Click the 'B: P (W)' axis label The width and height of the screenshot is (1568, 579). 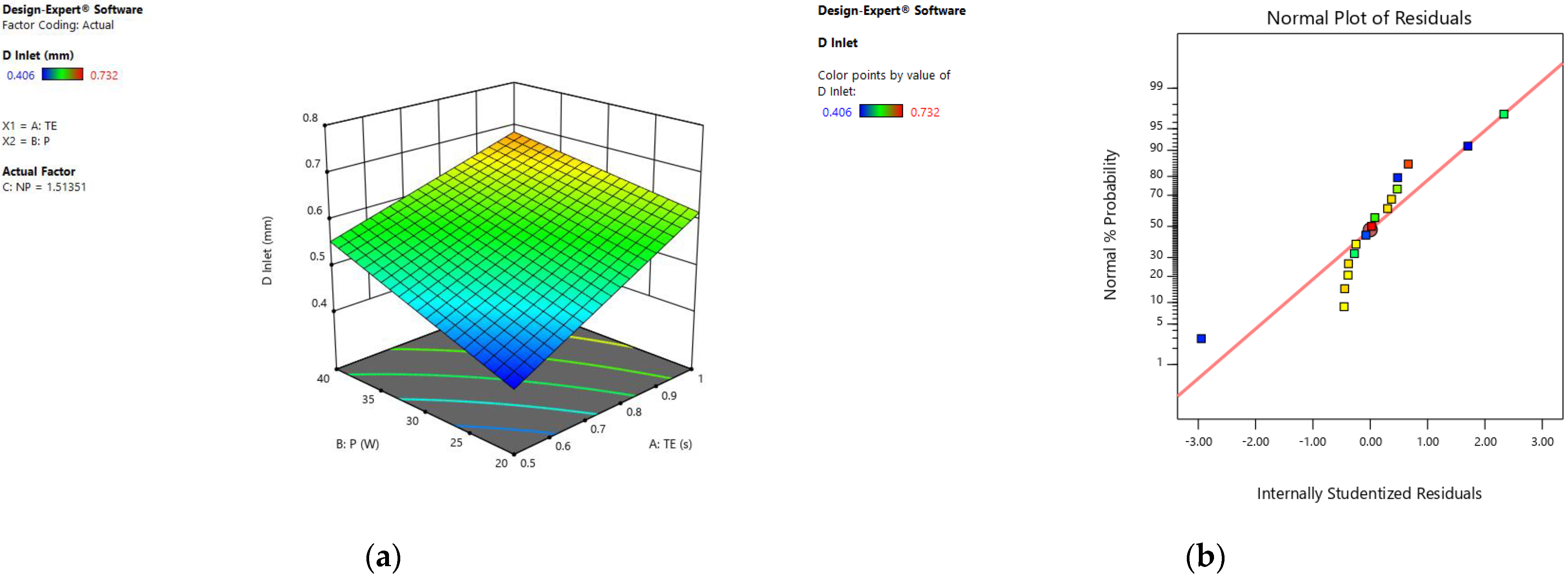click(x=357, y=444)
